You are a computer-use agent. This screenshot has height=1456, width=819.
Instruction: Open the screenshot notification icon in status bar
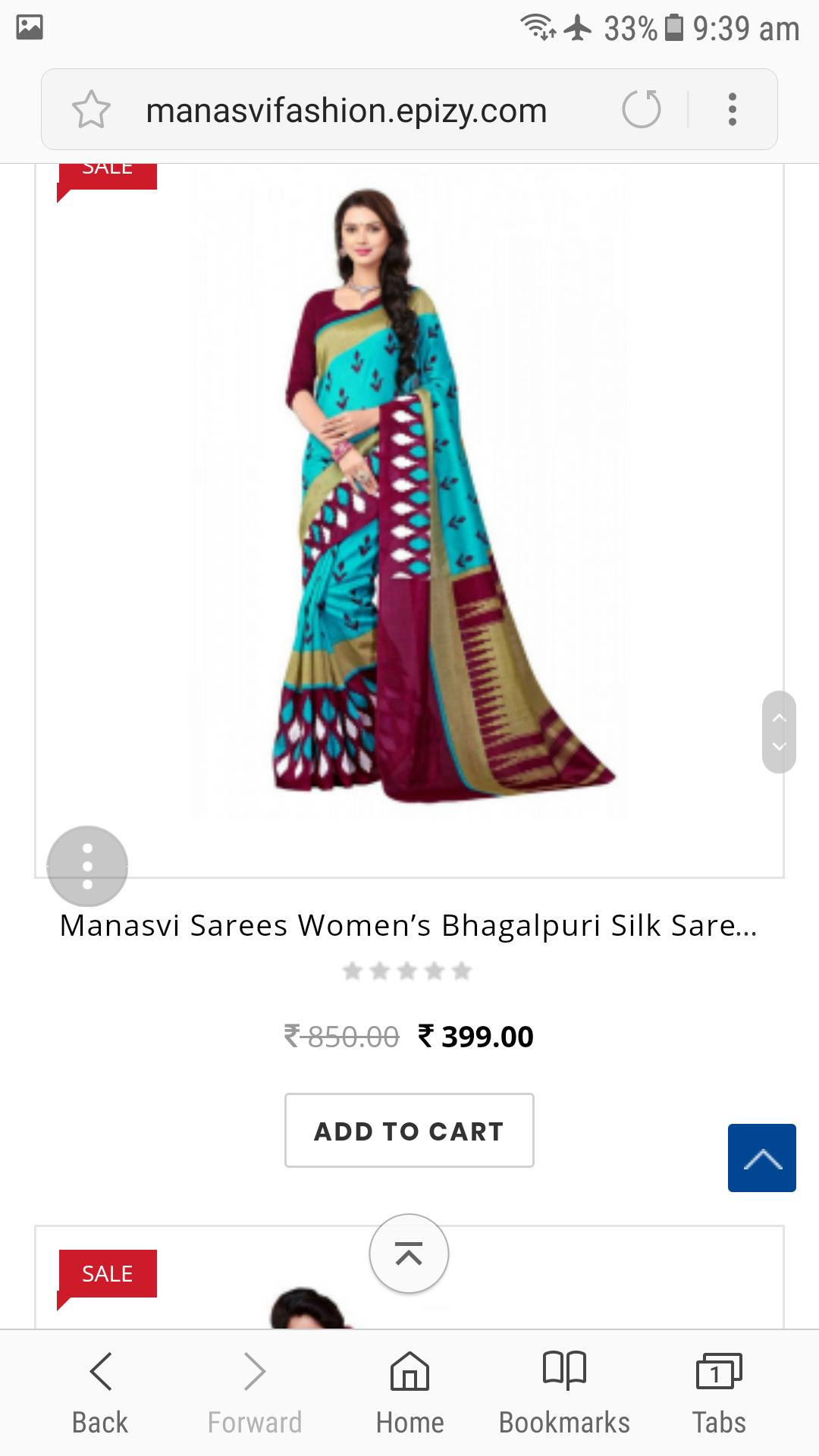[x=30, y=27]
